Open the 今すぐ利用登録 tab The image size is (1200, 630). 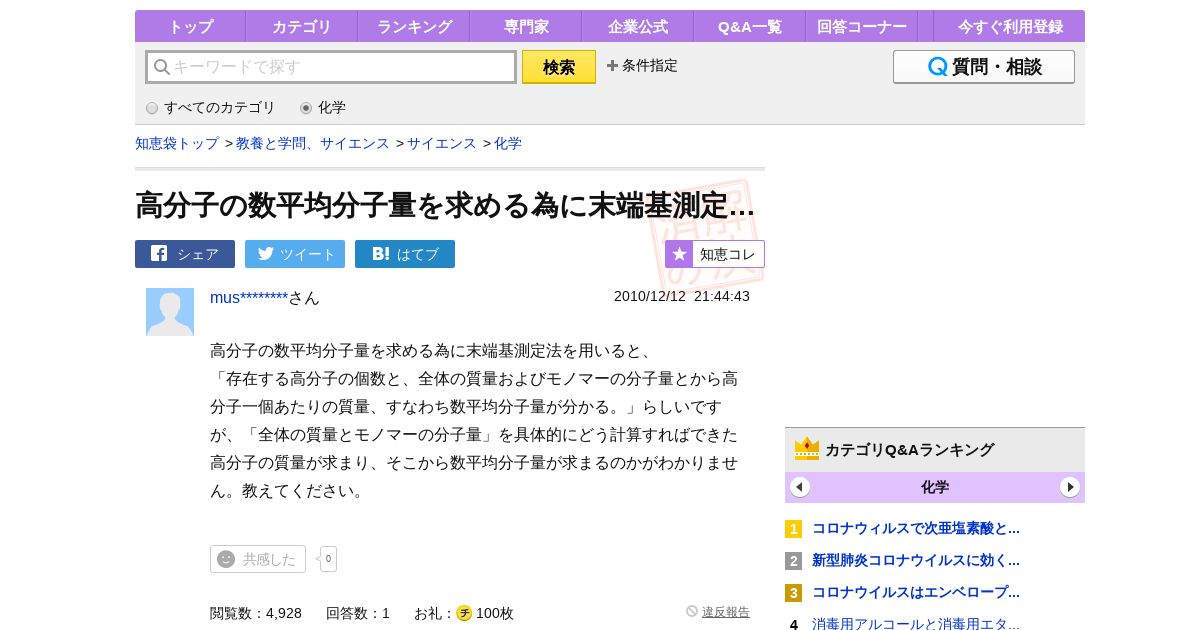pyautogui.click(x=1010, y=27)
